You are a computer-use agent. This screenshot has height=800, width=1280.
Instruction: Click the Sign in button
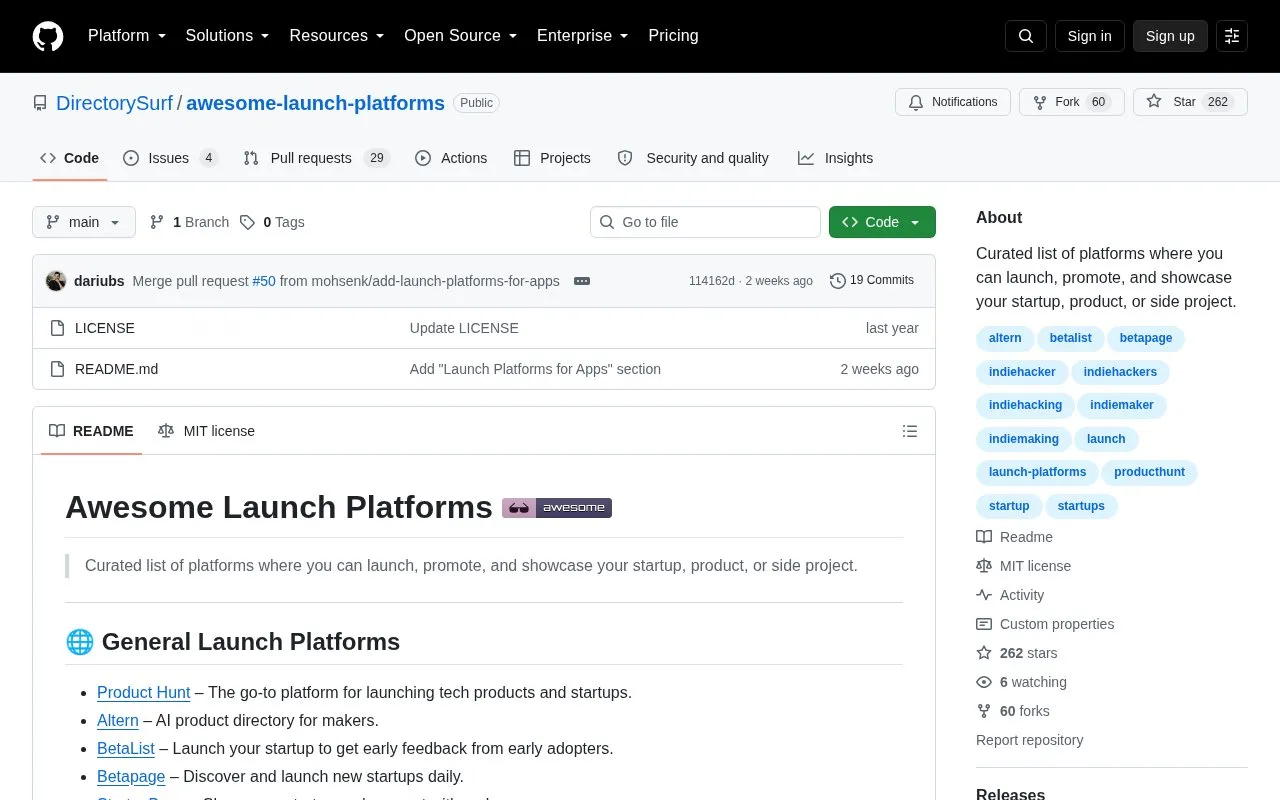[1090, 36]
